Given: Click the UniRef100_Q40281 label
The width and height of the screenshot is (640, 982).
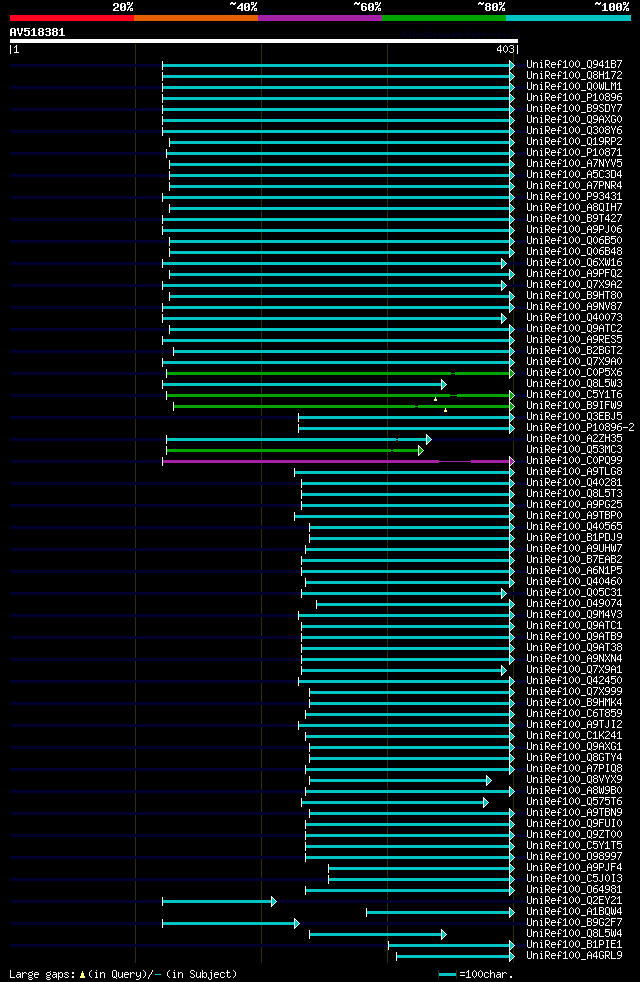Looking at the screenshot, I should pos(574,483).
